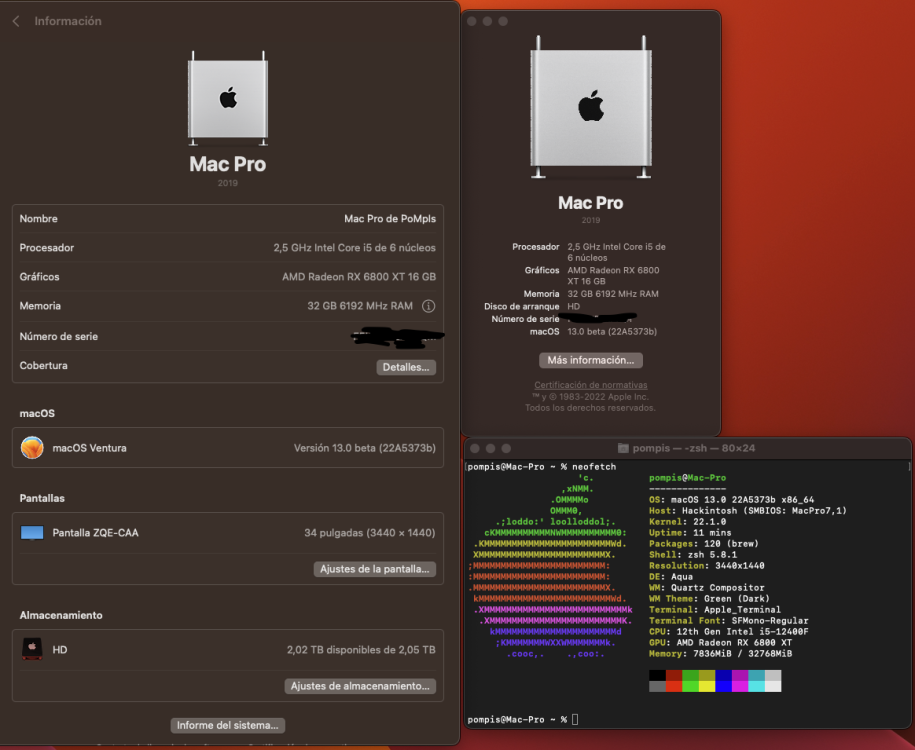This screenshot has height=750, width=915.
Task: Click Terminal title pompis — -zsh — 80×24
Action: [694, 448]
